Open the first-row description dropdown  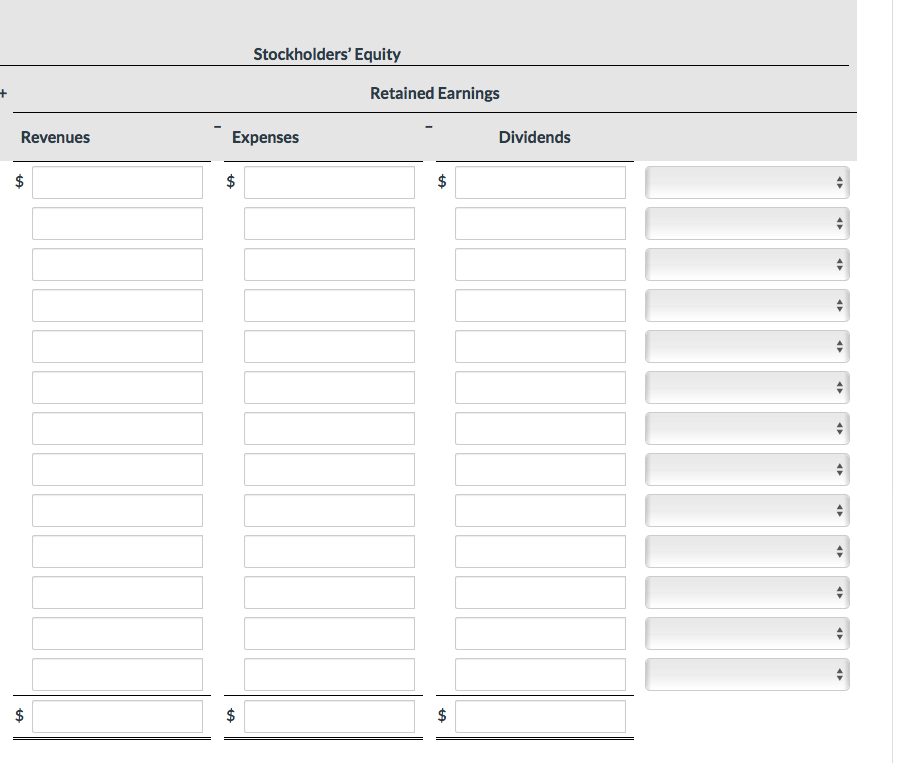(747, 183)
